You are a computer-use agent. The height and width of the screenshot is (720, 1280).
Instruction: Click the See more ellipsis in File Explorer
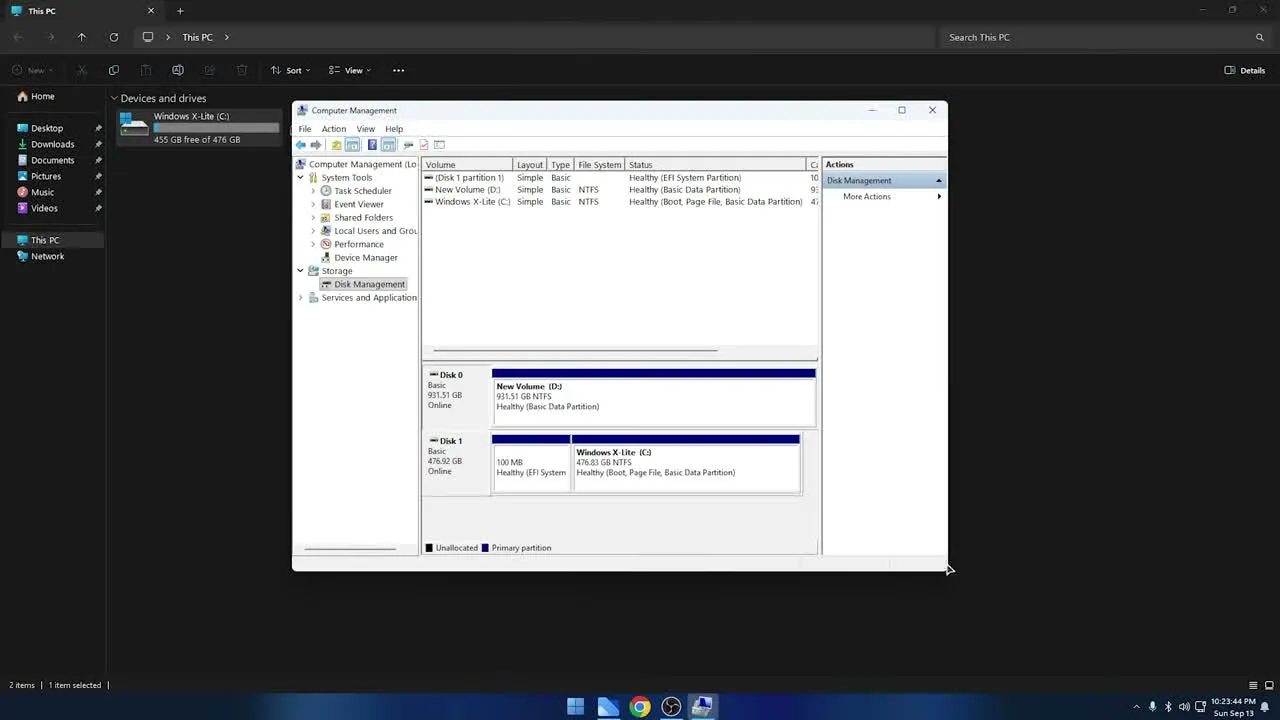(x=398, y=71)
